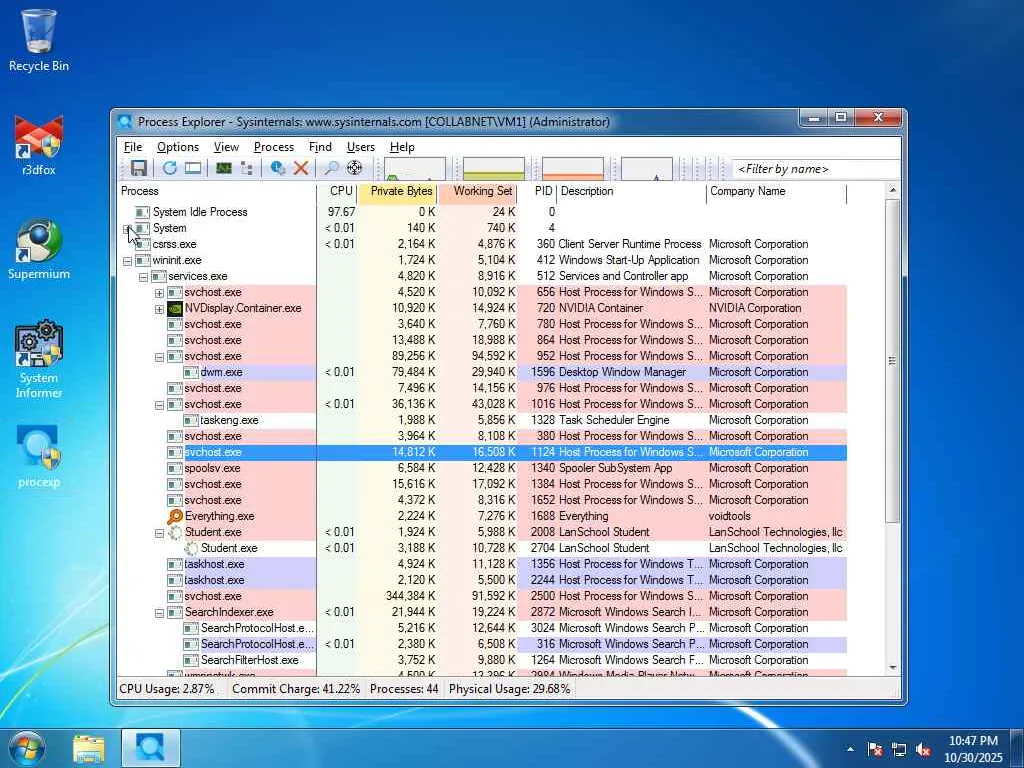The height and width of the screenshot is (768, 1024).
Task: Sort by the PID column header
Action: tap(537, 191)
